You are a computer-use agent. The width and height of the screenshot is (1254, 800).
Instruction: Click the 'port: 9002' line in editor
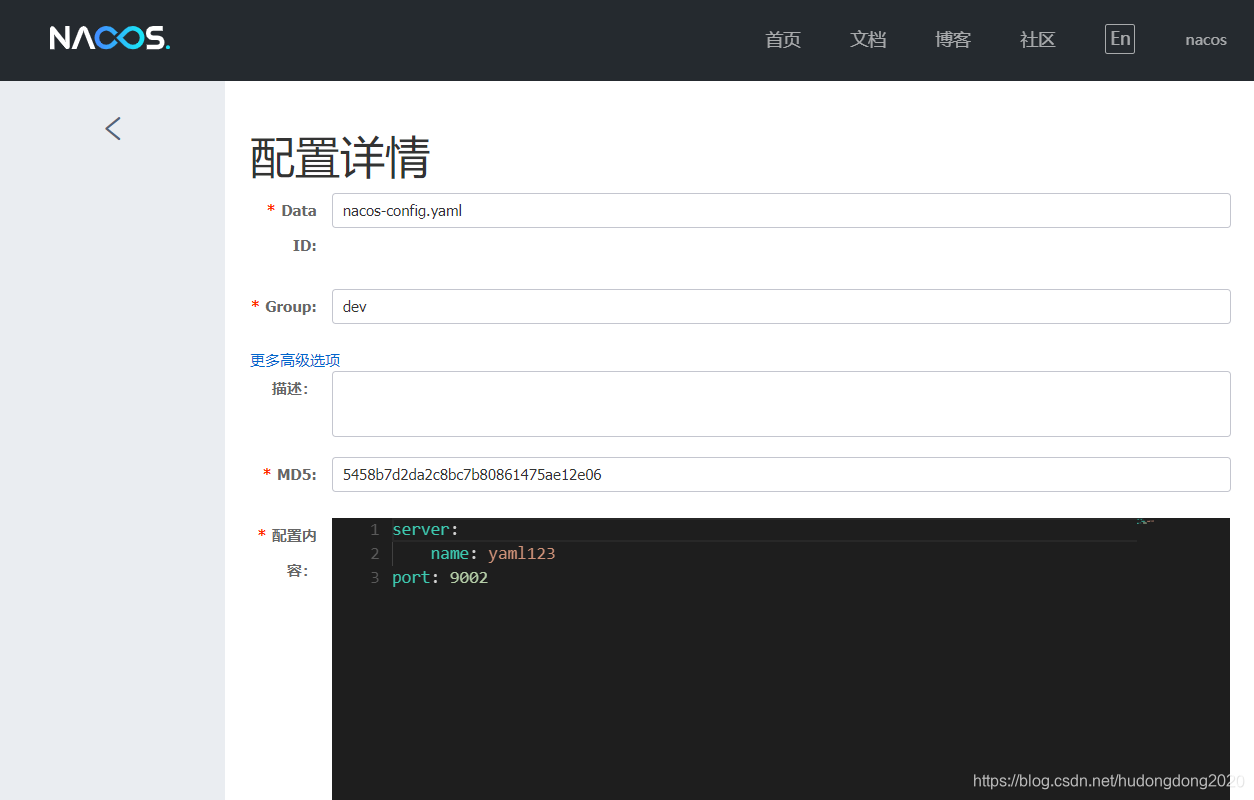click(x=440, y=577)
